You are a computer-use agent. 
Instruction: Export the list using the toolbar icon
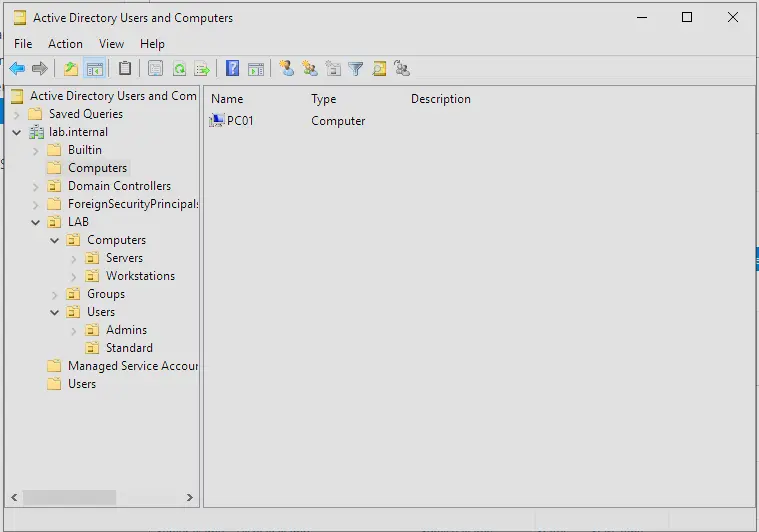coord(202,69)
